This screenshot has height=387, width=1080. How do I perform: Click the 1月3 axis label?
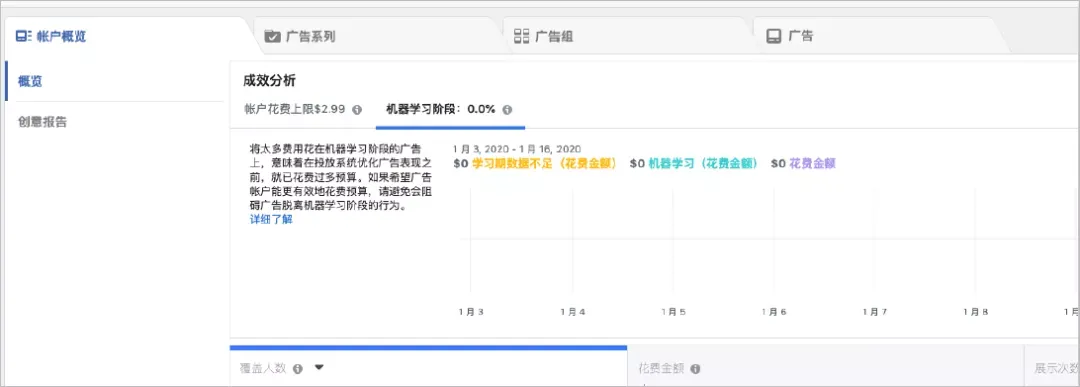pos(471,312)
